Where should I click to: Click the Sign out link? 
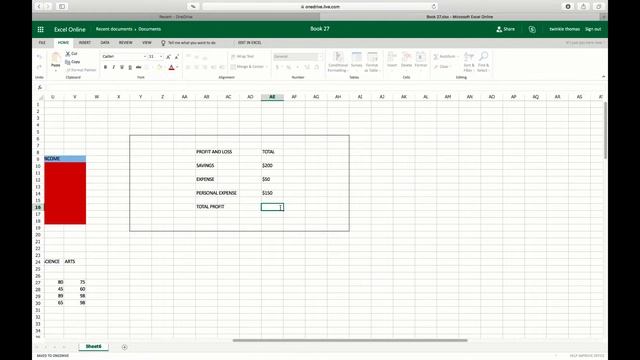click(593, 29)
